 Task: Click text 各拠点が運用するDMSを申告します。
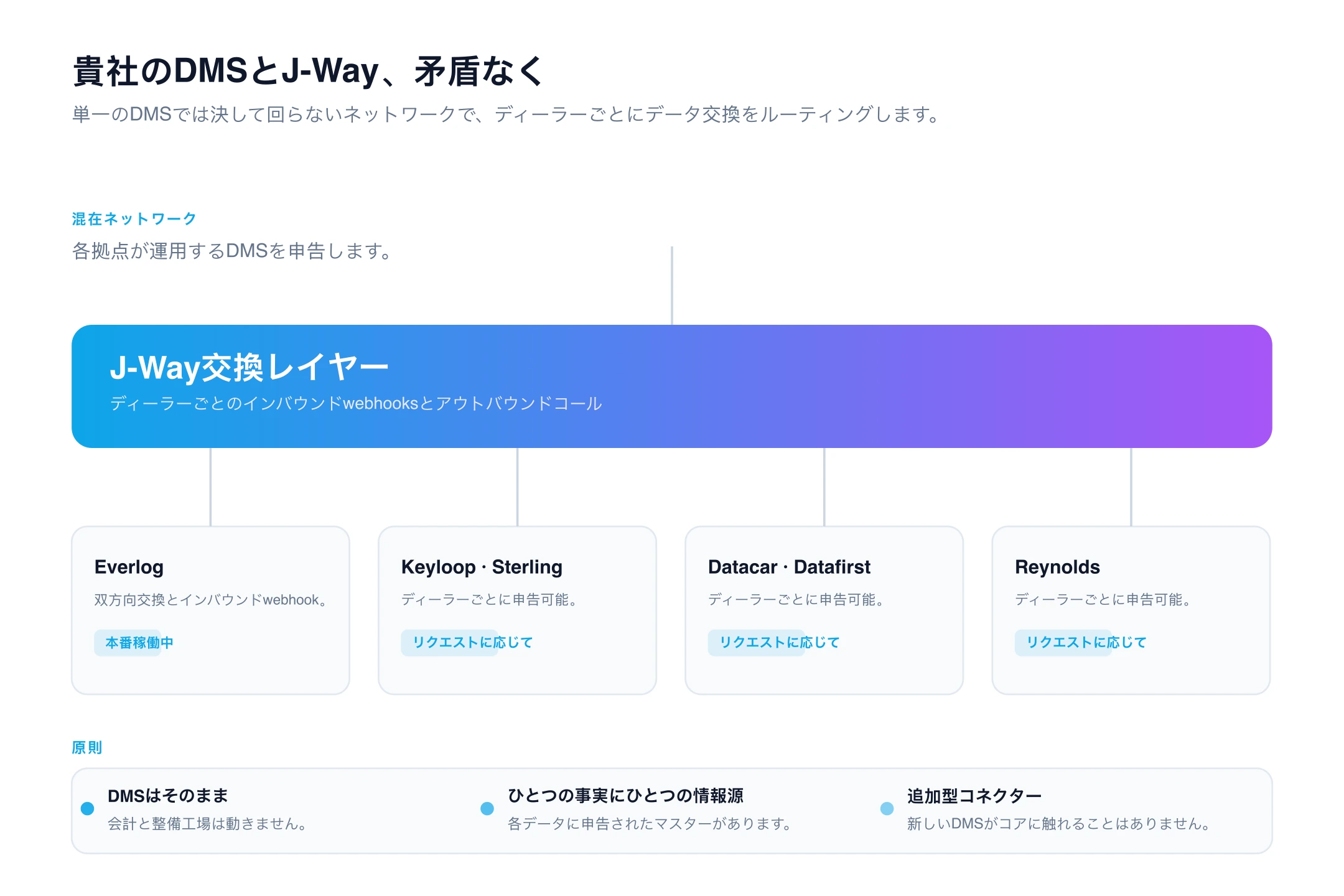click(231, 251)
